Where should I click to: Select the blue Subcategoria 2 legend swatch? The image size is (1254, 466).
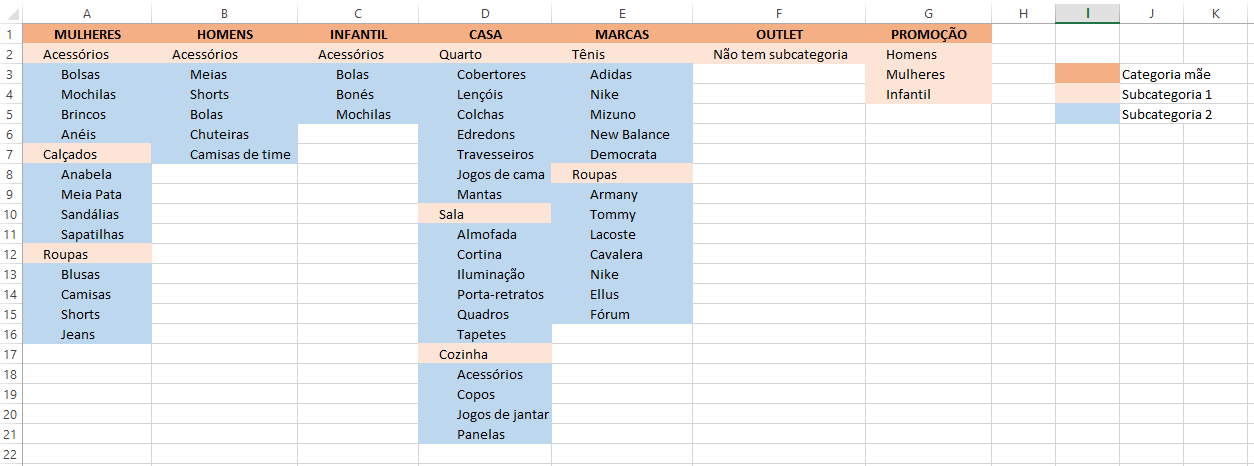1087,114
